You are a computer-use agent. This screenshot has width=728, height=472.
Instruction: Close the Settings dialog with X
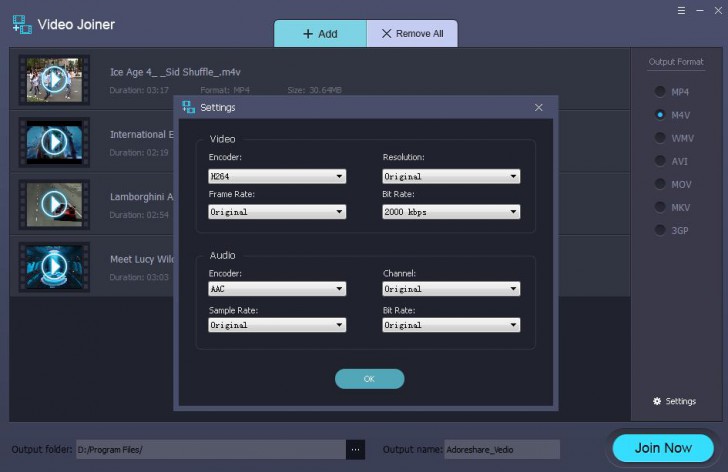coord(539,108)
